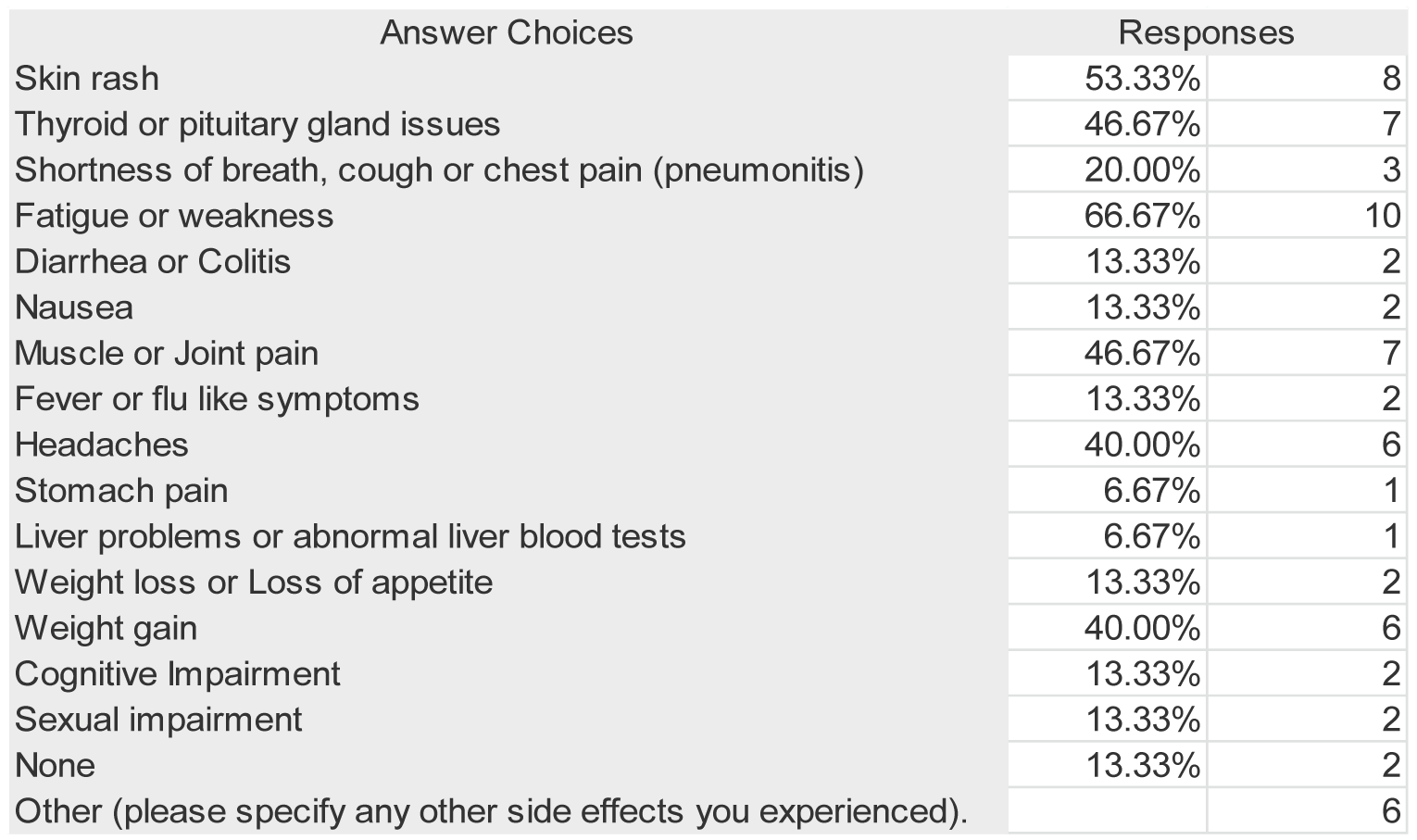The image size is (1417, 840).
Task: Click the Responses column header
Action: coord(1205,32)
